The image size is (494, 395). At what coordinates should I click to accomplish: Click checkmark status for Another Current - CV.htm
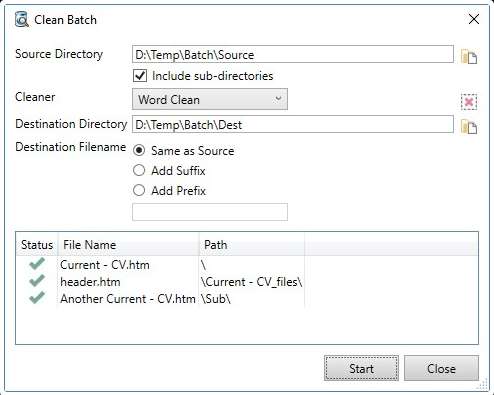tap(37, 298)
